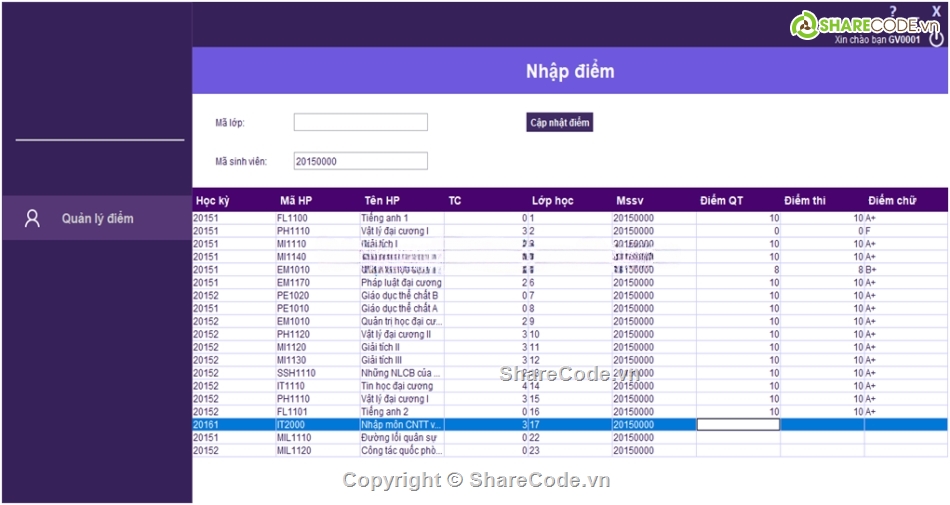Select the MI1120 course code cell
This screenshot has height=505, width=950.
pos(318,347)
